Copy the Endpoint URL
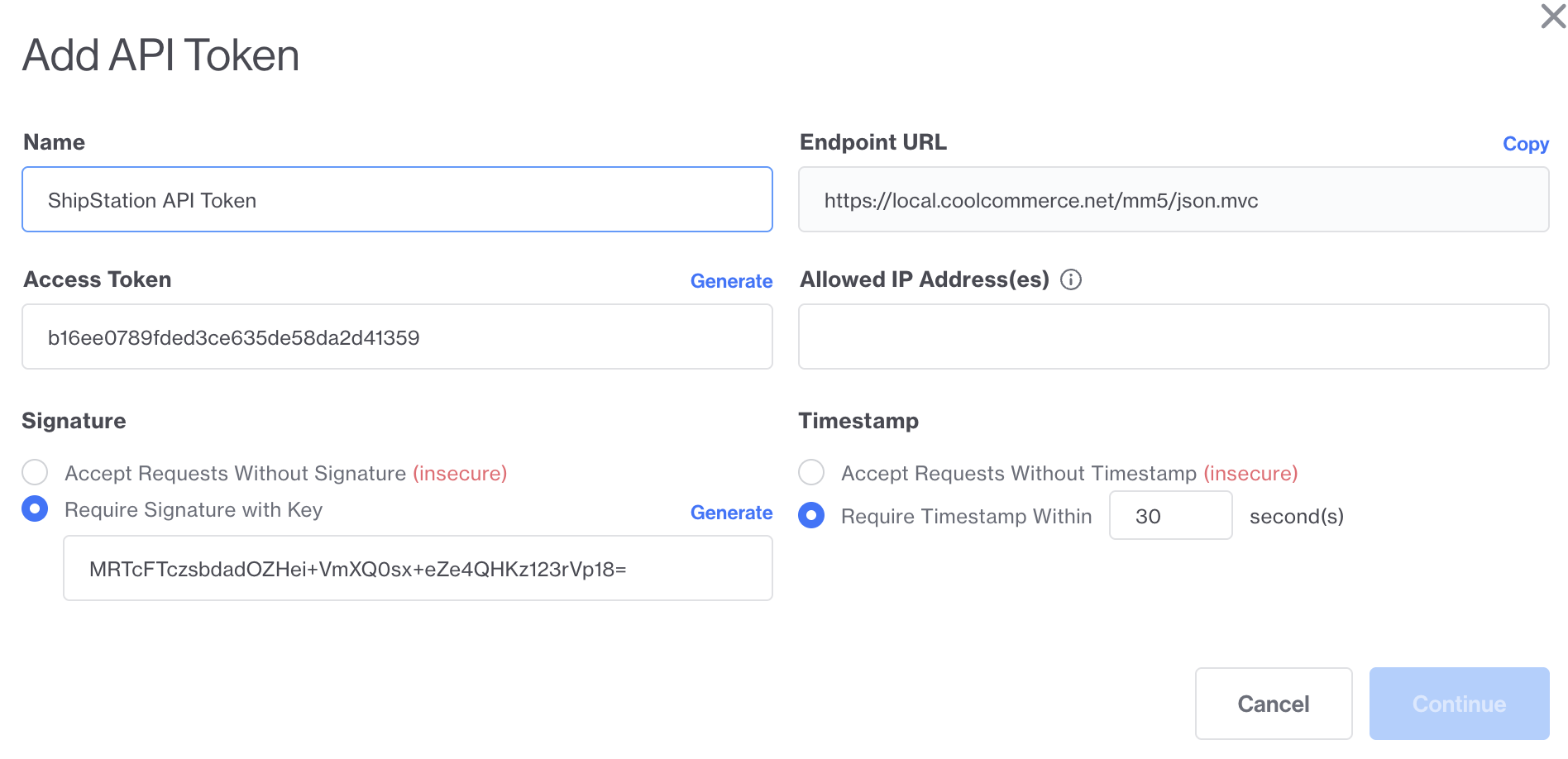Viewport: 1568px width, 759px height. pos(1525,144)
